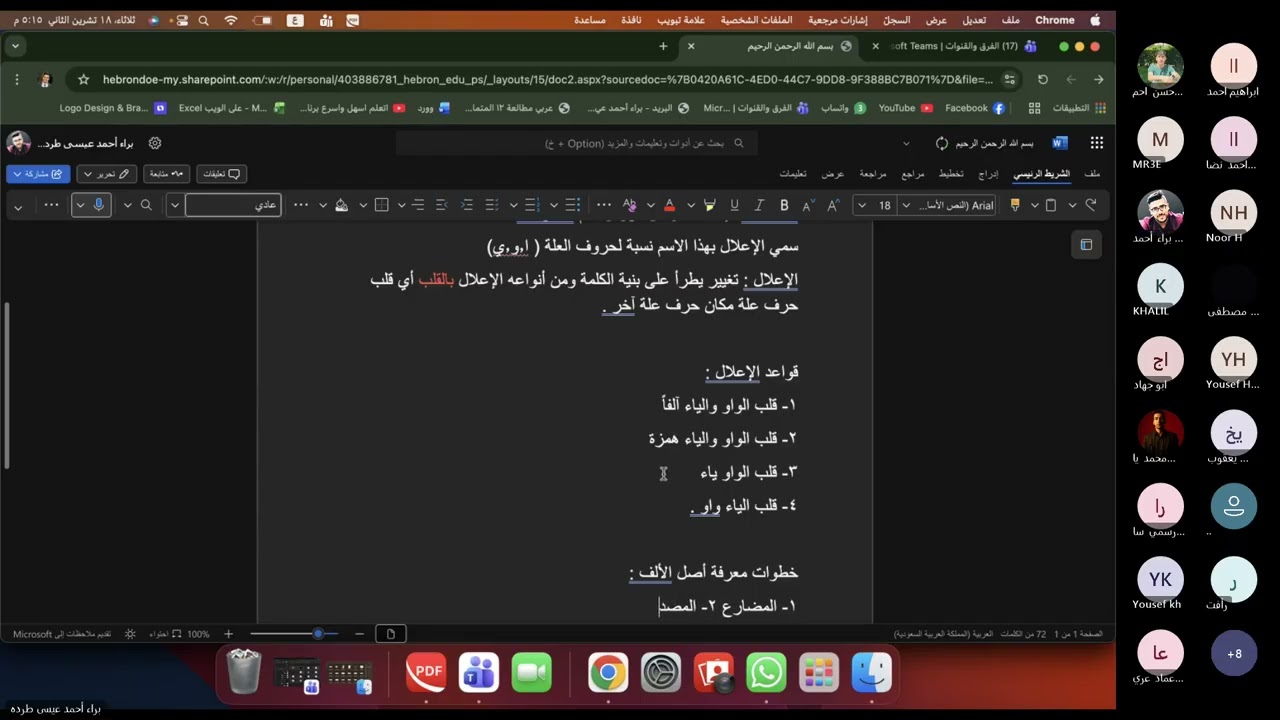
Task: Click the Word app logo icon
Action: click(1060, 144)
